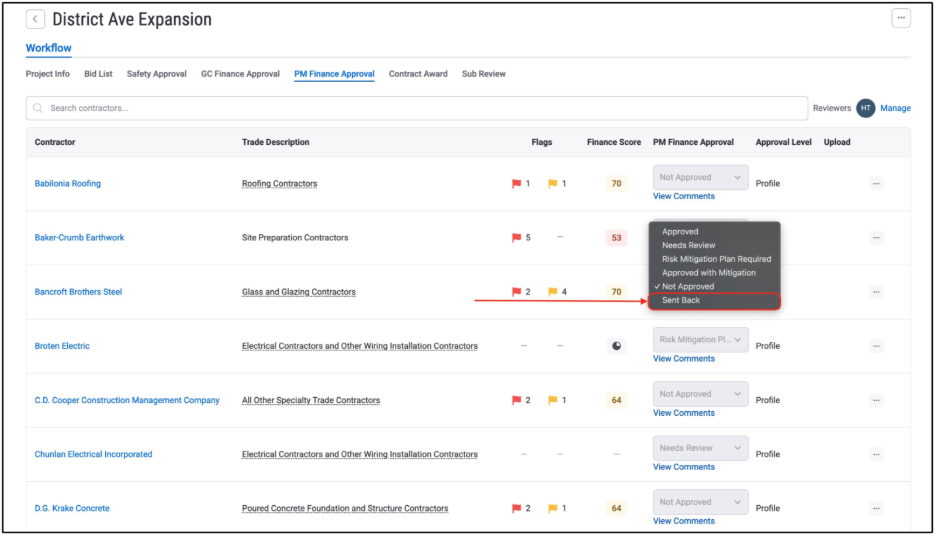Click Manage reviewers link

895,108
